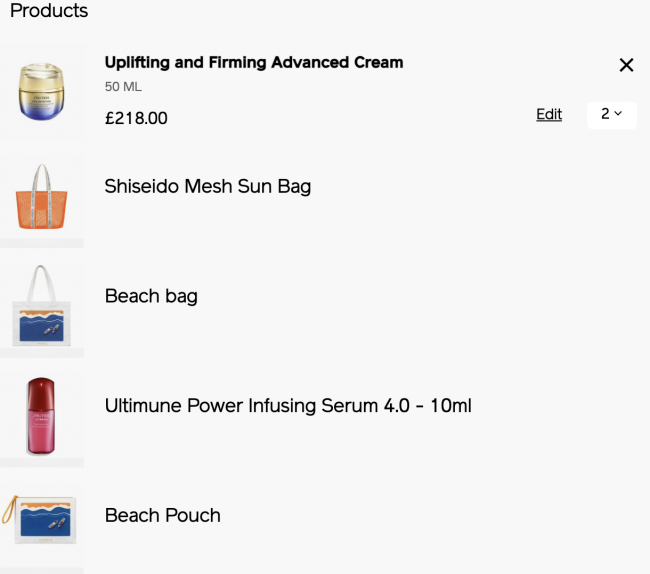Image resolution: width=650 pixels, height=574 pixels.
Task: Click the yellow wrist strap on pouch
Action: (9, 509)
